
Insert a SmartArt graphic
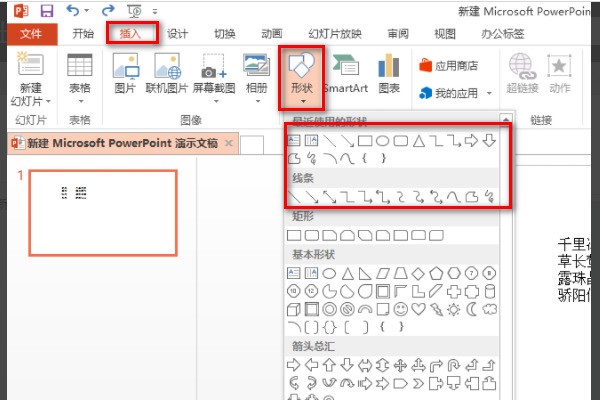tap(346, 73)
